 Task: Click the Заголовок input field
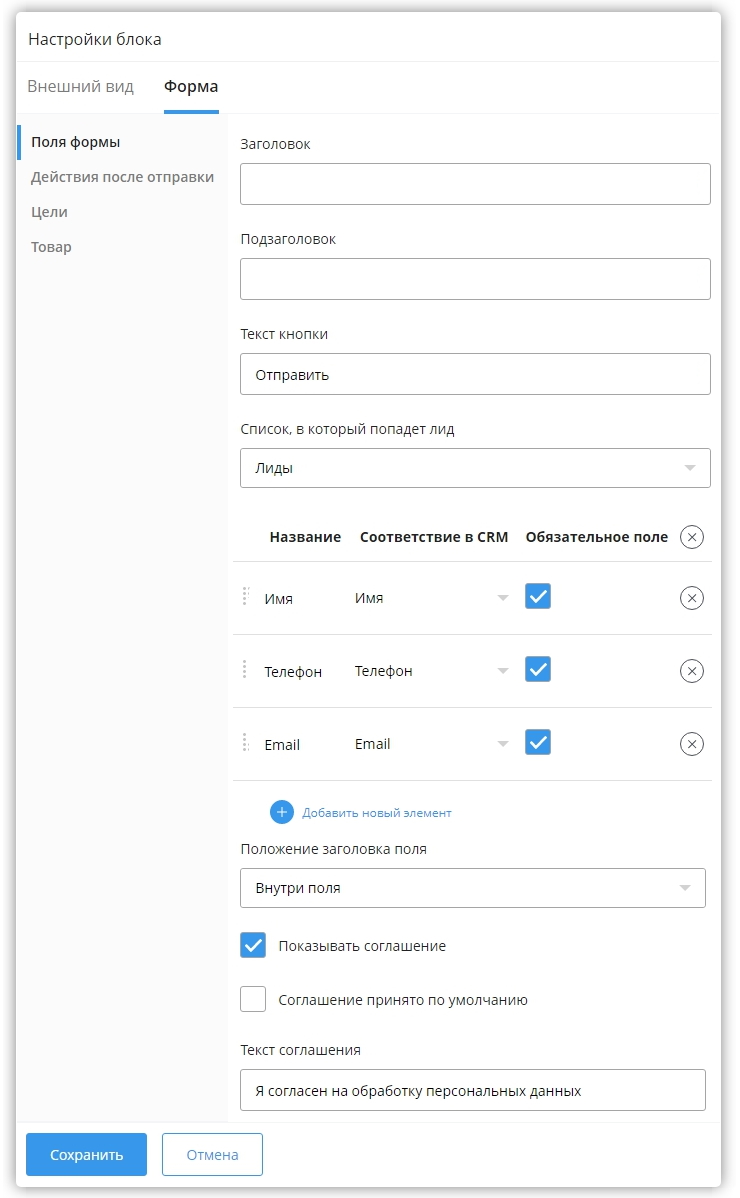tap(475, 184)
